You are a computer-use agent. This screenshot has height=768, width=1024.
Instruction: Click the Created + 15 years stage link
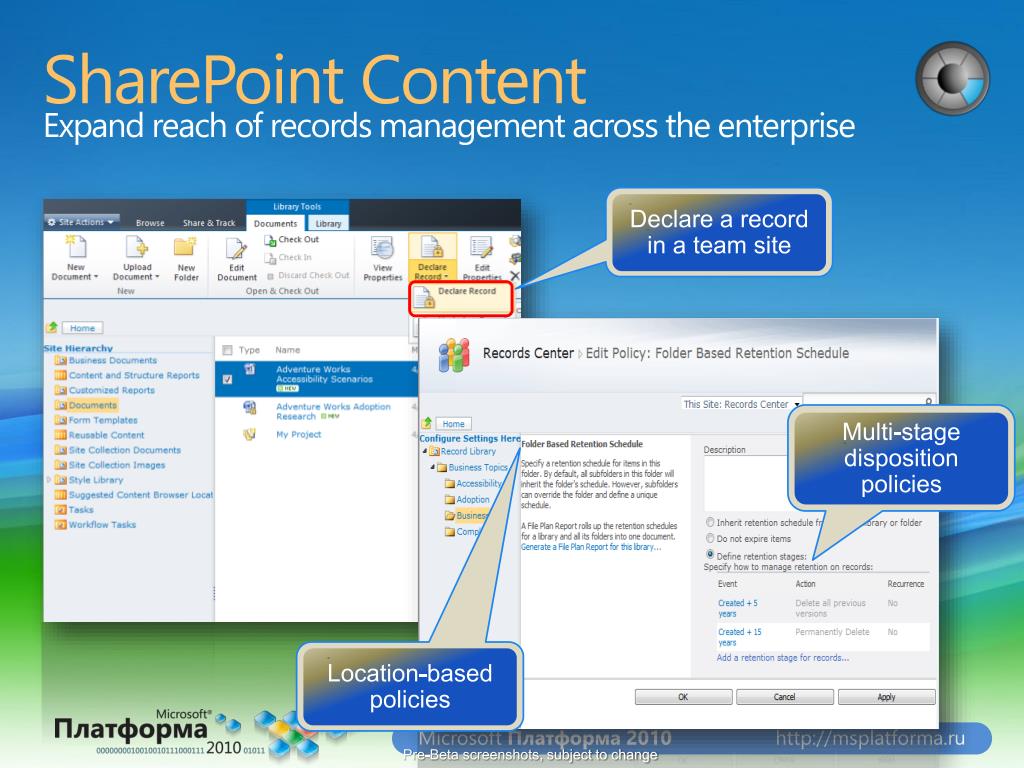click(x=739, y=637)
